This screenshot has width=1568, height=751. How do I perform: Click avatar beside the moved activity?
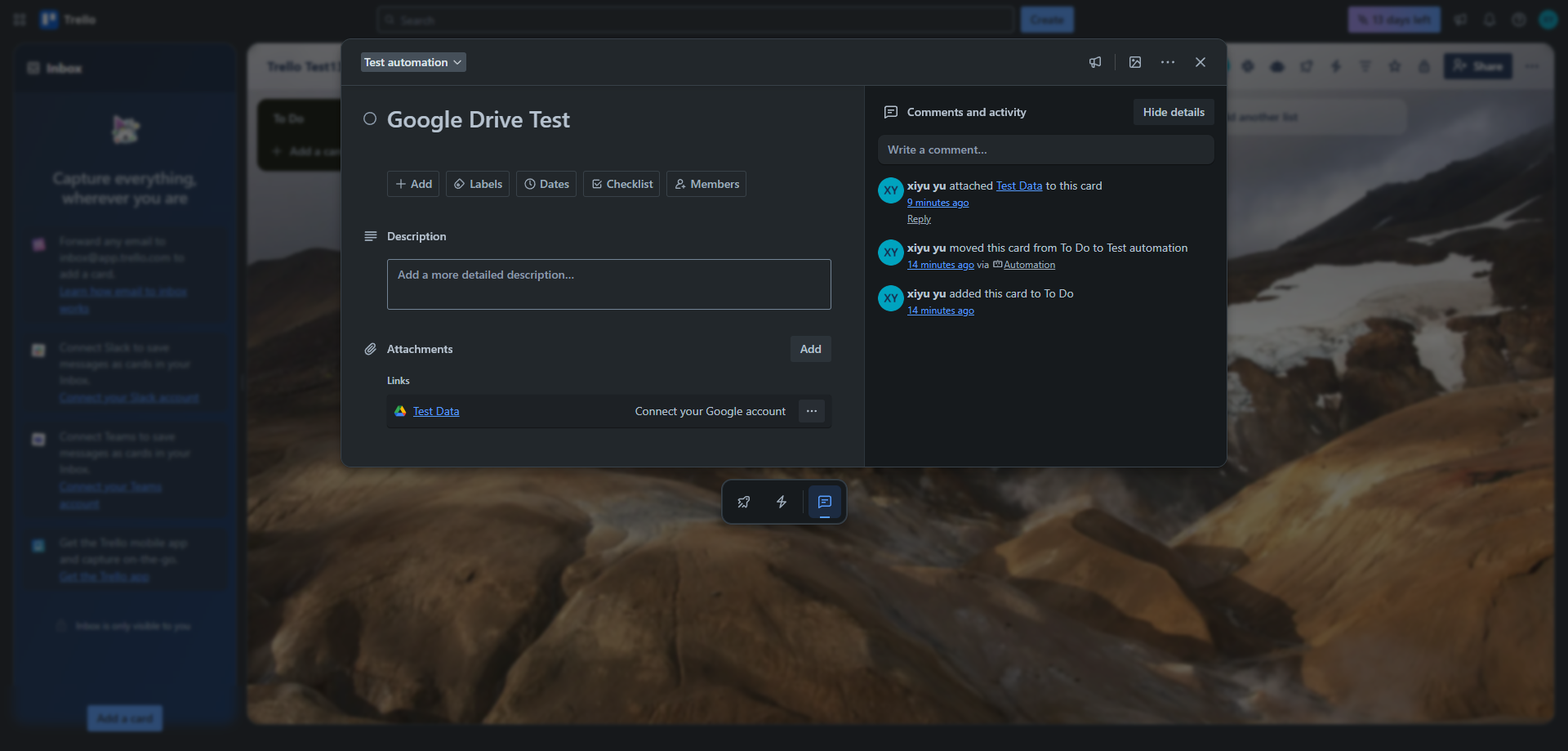point(891,253)
